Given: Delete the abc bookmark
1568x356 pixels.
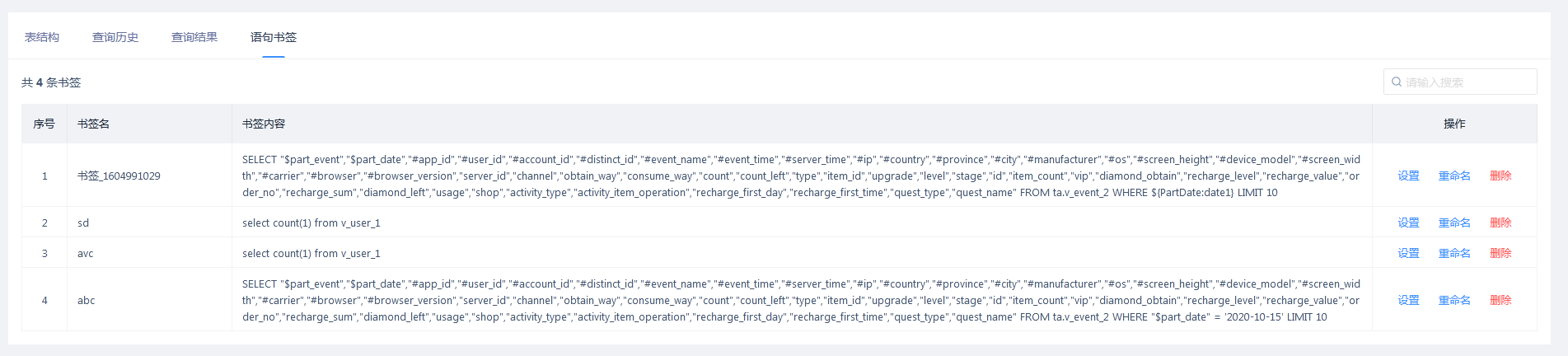Looking at the screenshot, I should pyautogui.click(x=1500, y=300).
